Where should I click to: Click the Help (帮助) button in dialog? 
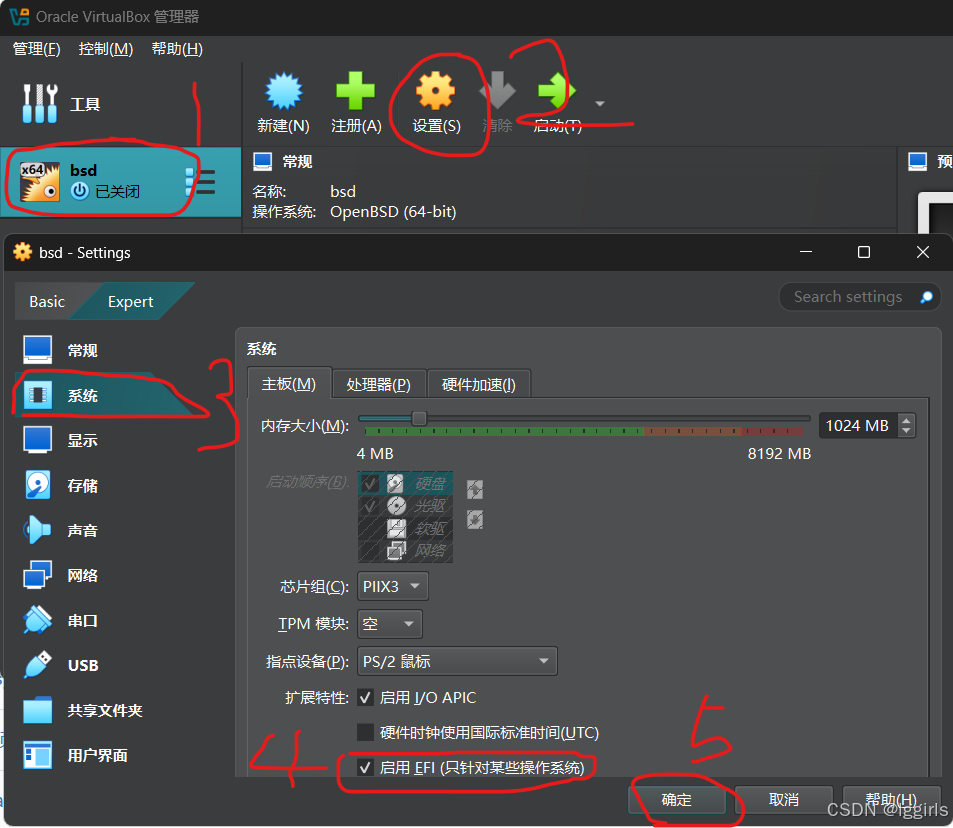tap(891, 799)
